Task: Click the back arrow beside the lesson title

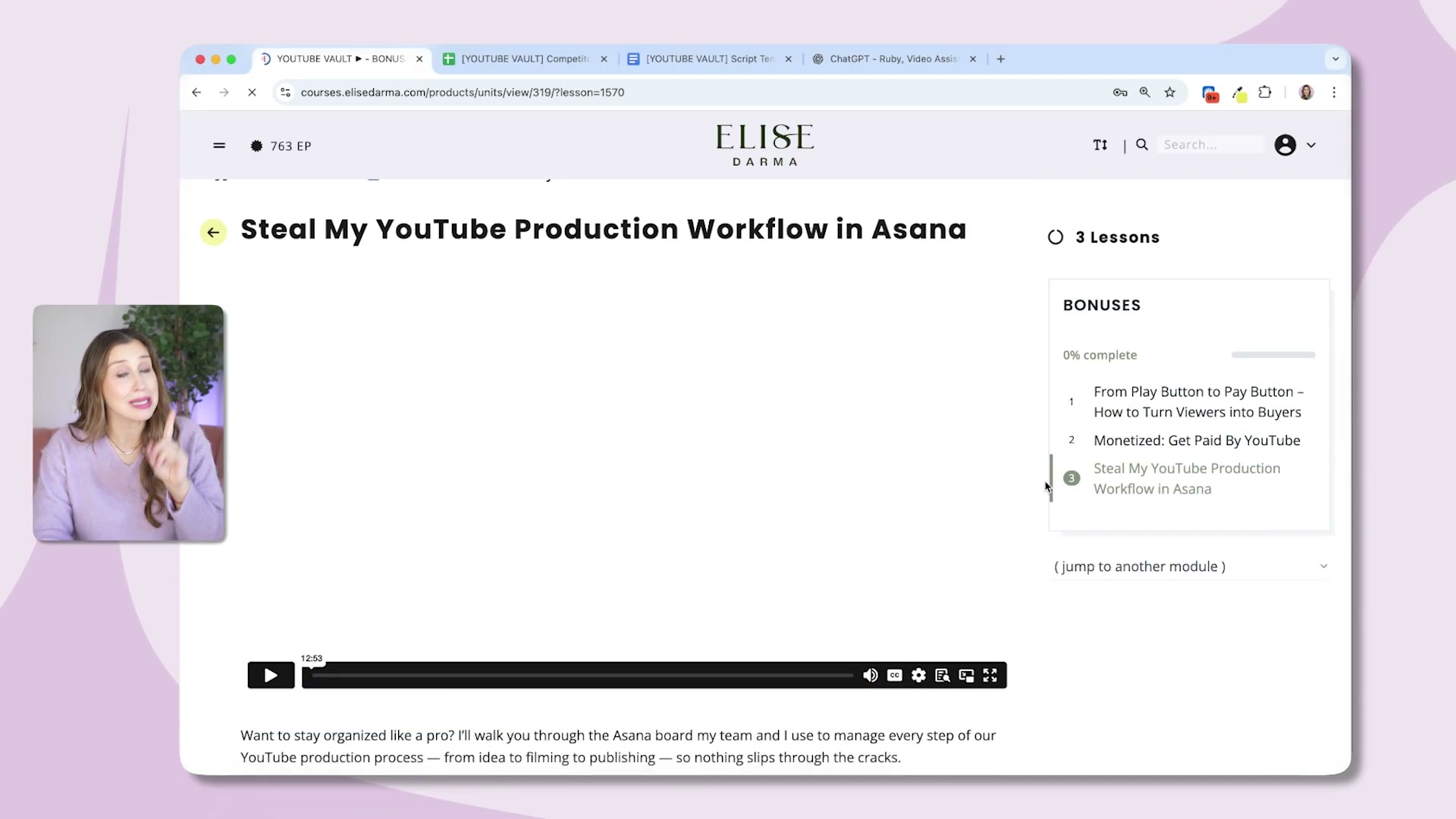Action: click(x=213, y=232)
